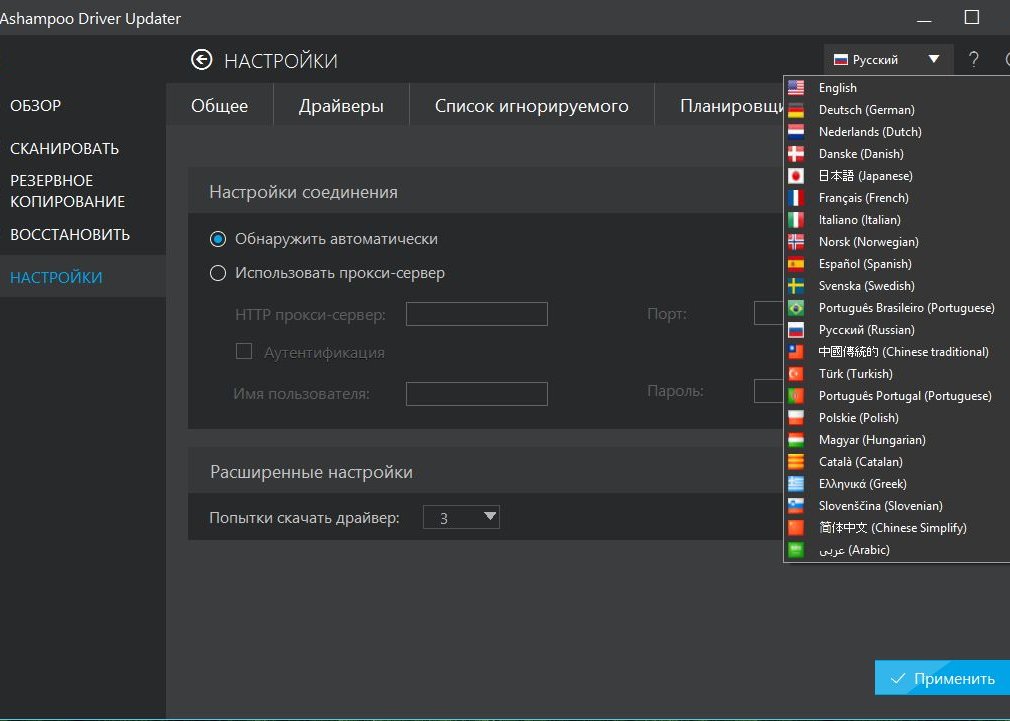Click the Применить button
Image resolution: width=1010 pixels, height=721 pixels.
pyautogui.click(x=942, y=678)
